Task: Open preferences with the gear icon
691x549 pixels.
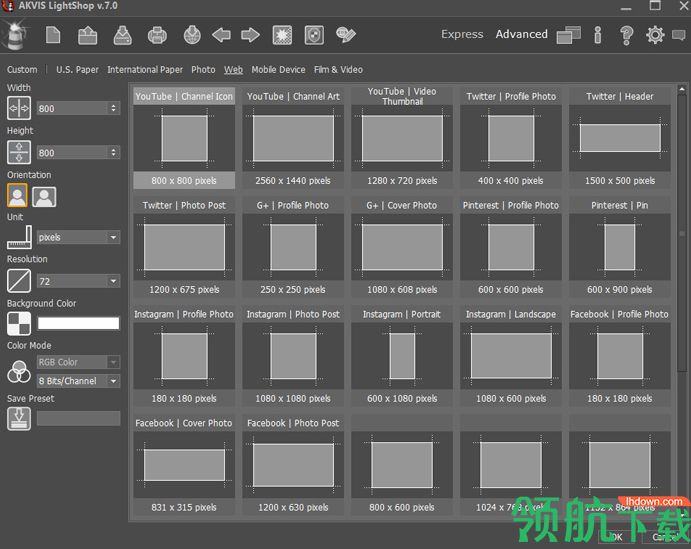Action: (x=655, y=35)
